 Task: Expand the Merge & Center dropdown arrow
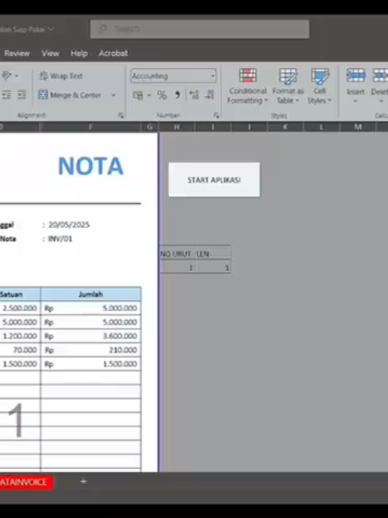coord(113,95)
